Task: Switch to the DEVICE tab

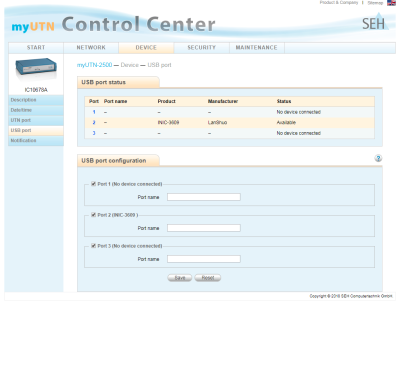Action: tap(146, 48)
